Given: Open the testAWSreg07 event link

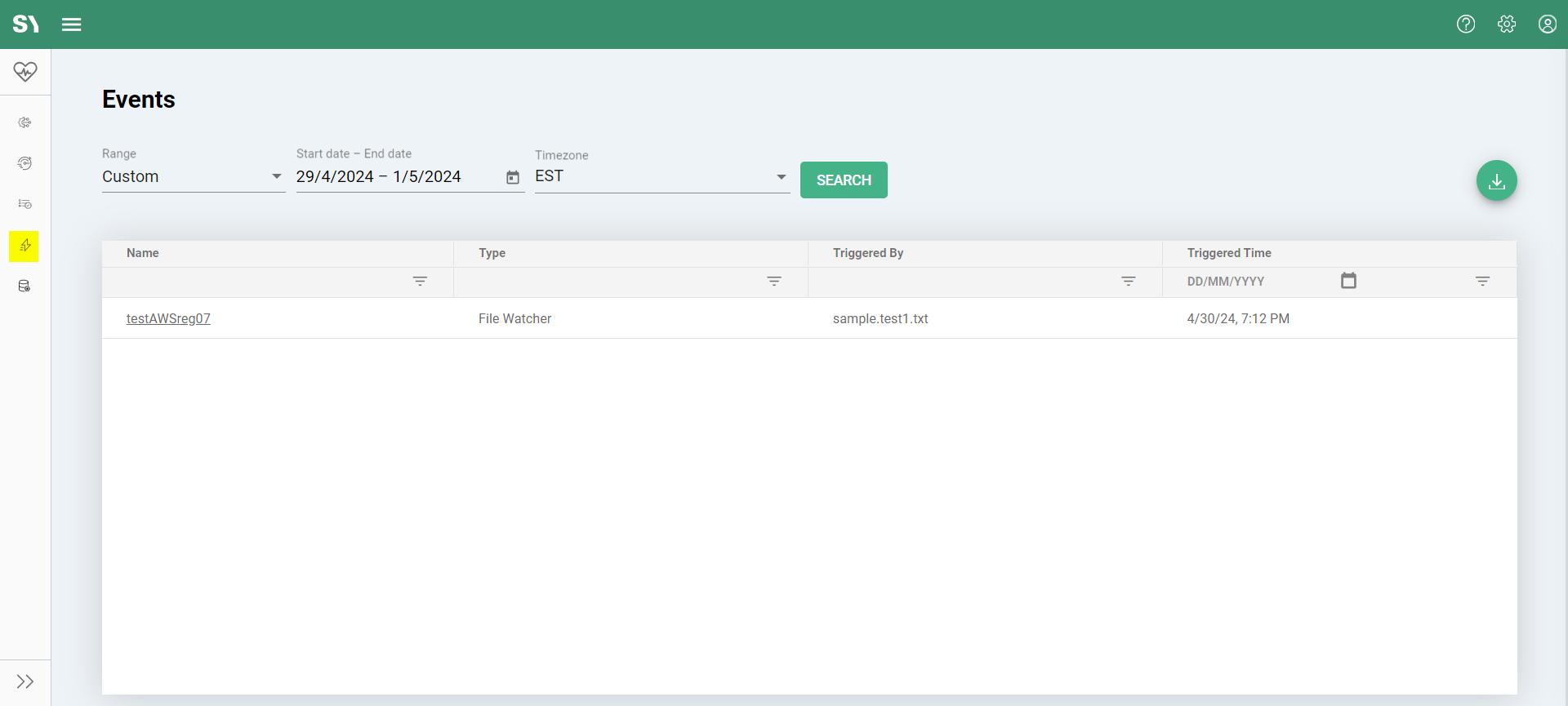Looking at the screenshot, I should [x=168, y=319].
